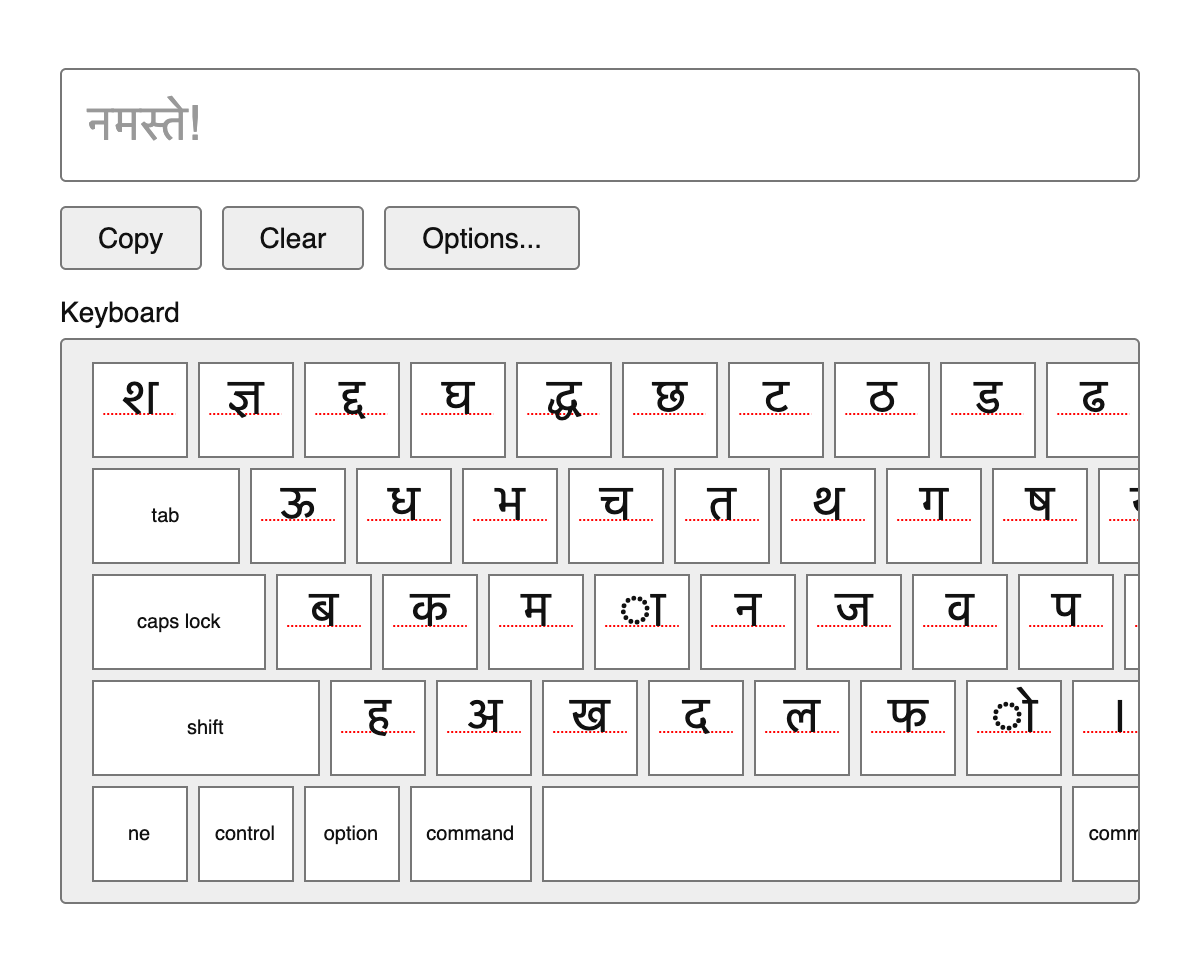This screenshot has height=972, width=1200.
Task: Tap the त key
Action: pos(722,516)
